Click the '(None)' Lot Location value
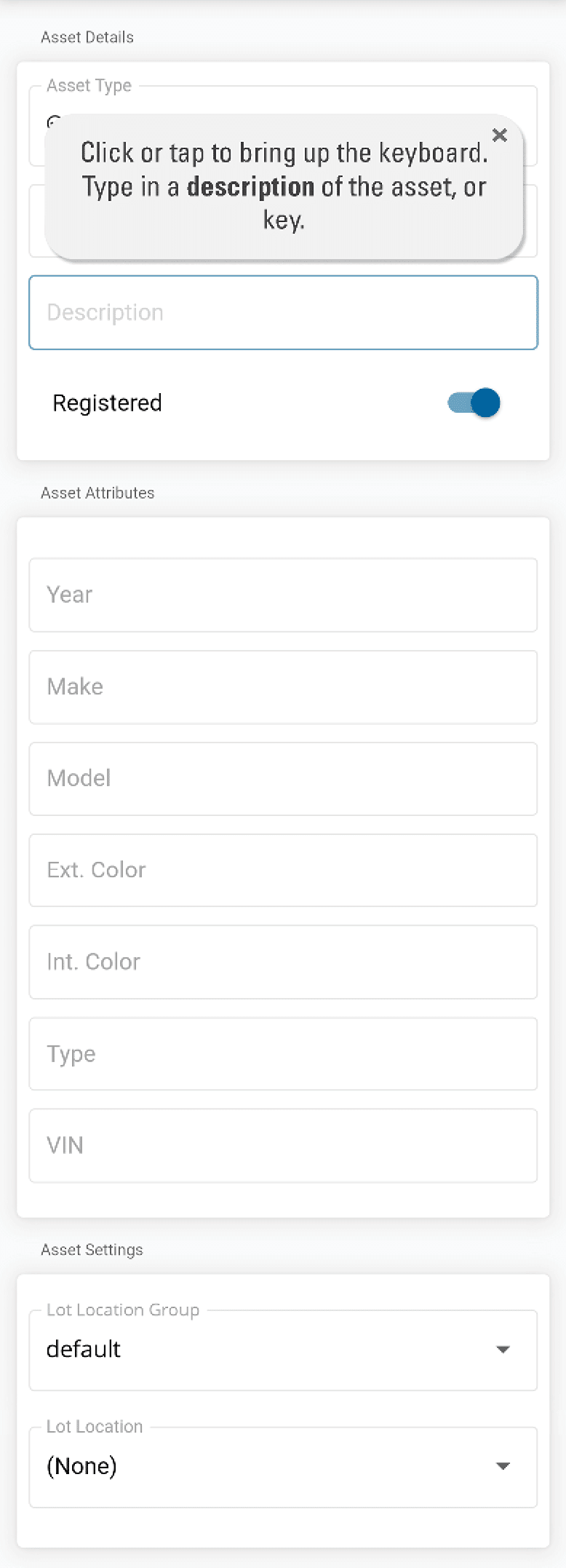The height and width of the screenshot is (1568, 566). (82, 1466)
